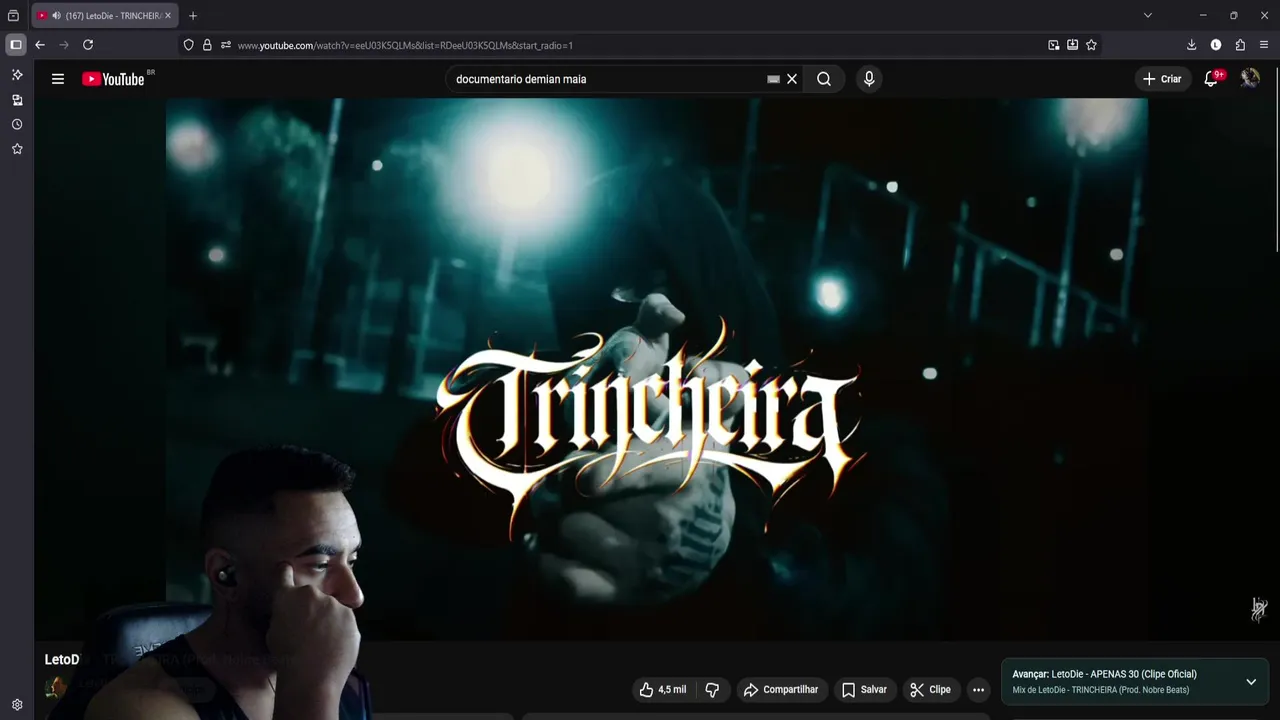
Task: Open YouTube notifications bell
Action: 1212,79
